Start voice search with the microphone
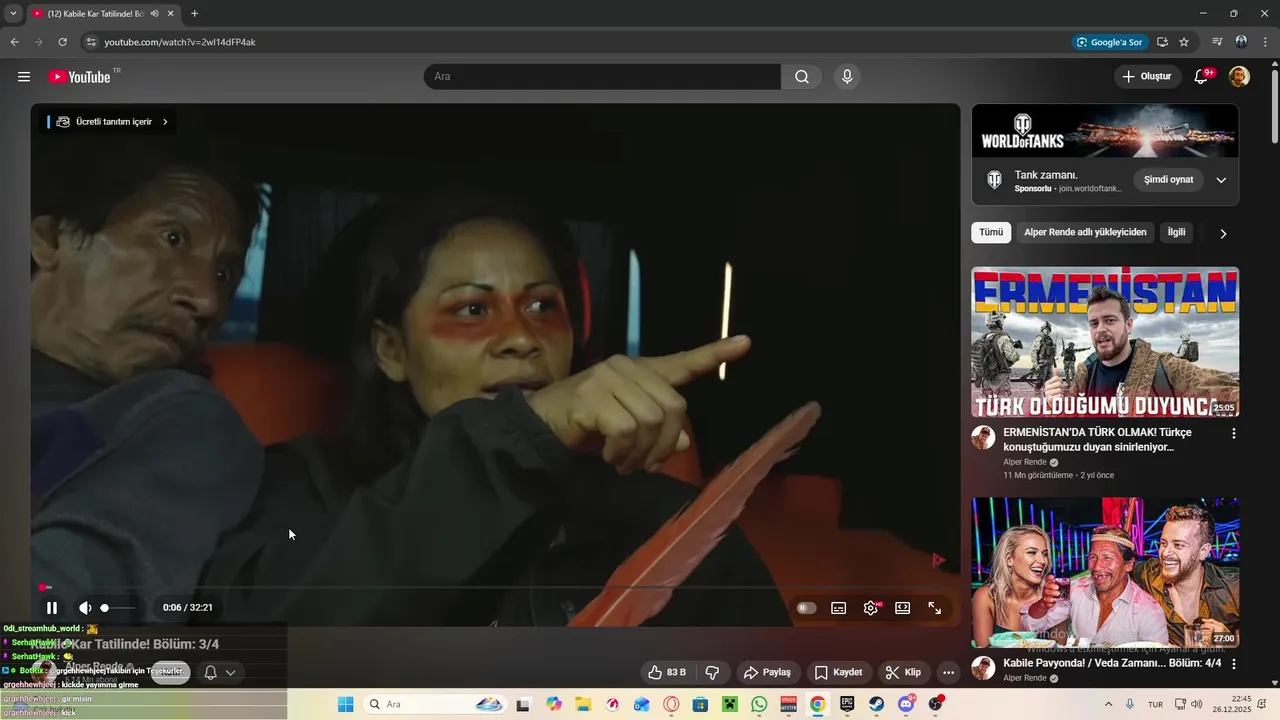 847,77
